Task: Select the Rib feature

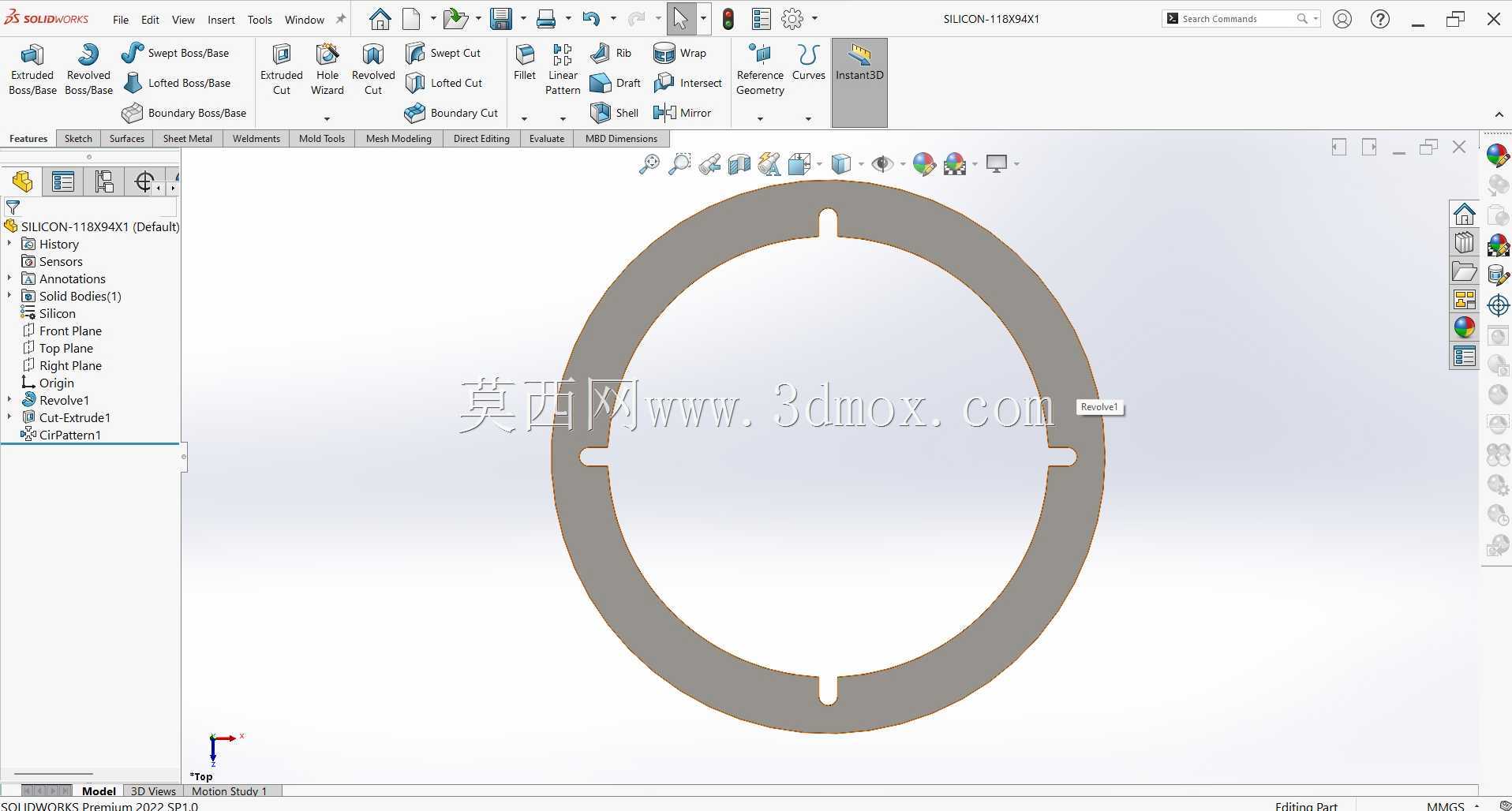Action: click(x=612, y=53)
